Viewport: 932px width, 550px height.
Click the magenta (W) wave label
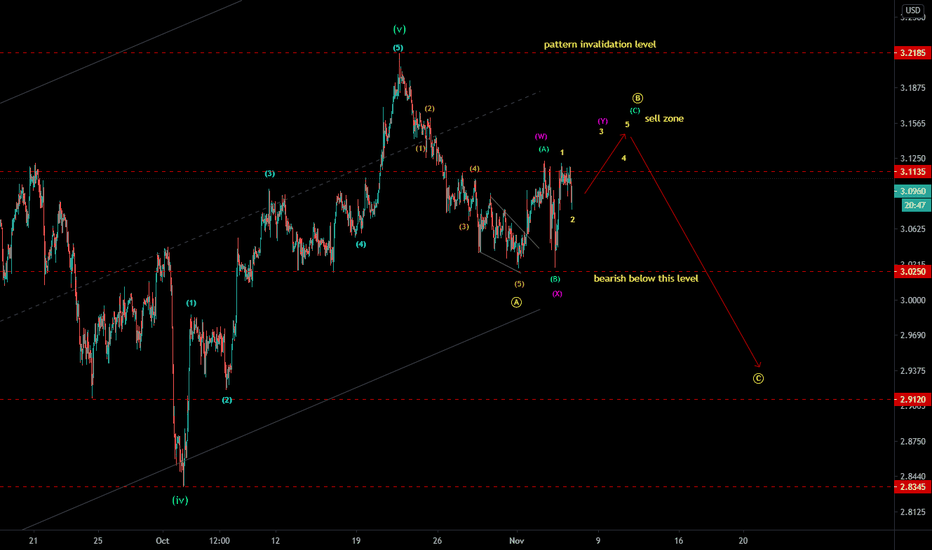pos(541,137)
